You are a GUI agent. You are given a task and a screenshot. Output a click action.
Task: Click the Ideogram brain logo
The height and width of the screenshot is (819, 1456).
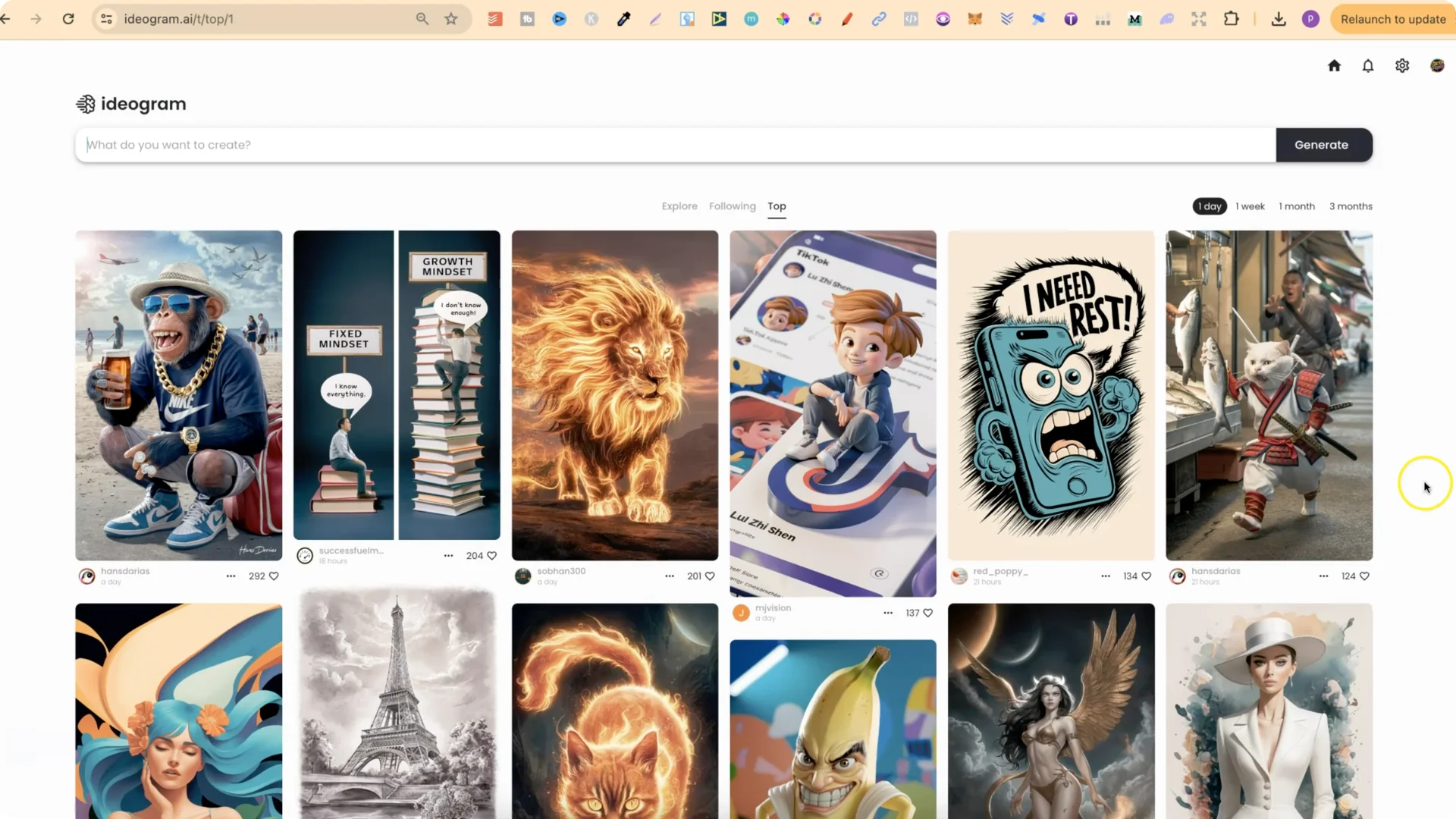pos(86,104)
